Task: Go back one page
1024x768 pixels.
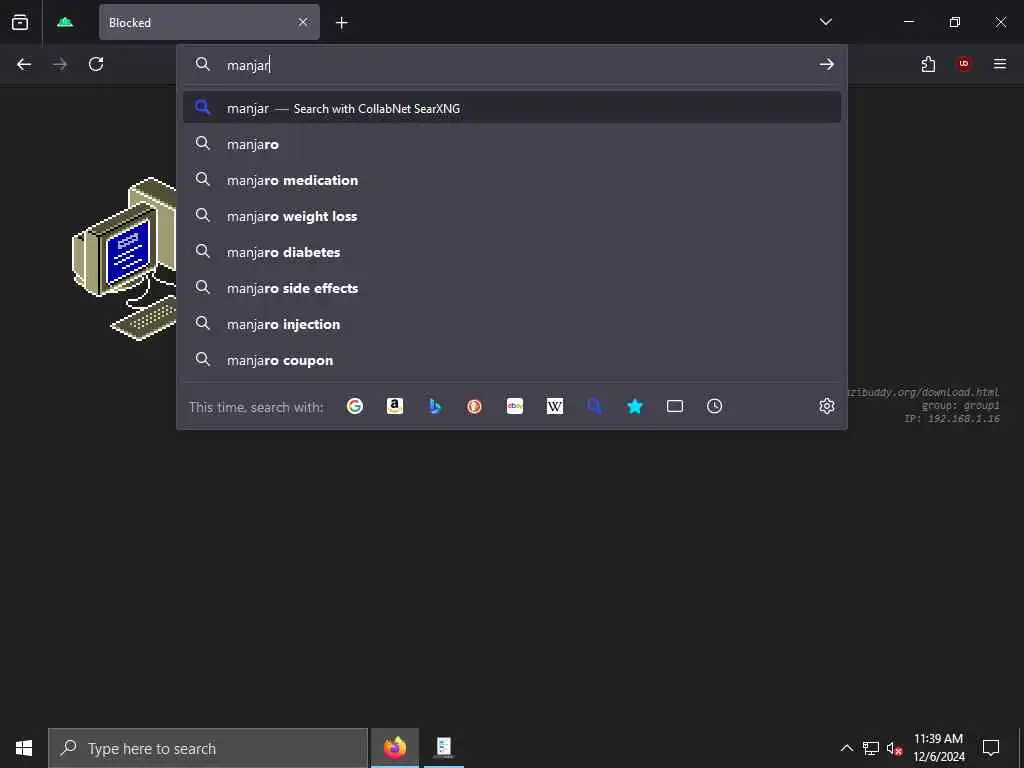Action: 24,64
